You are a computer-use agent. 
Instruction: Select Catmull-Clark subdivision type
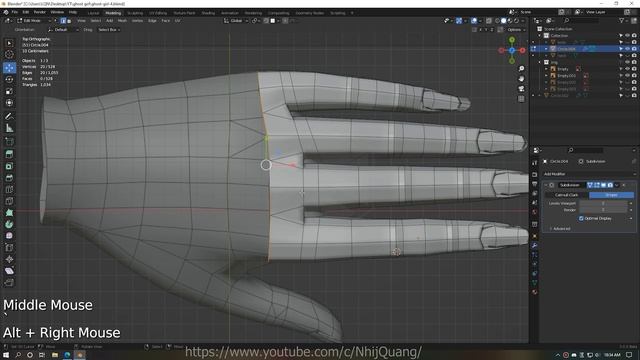566,195
